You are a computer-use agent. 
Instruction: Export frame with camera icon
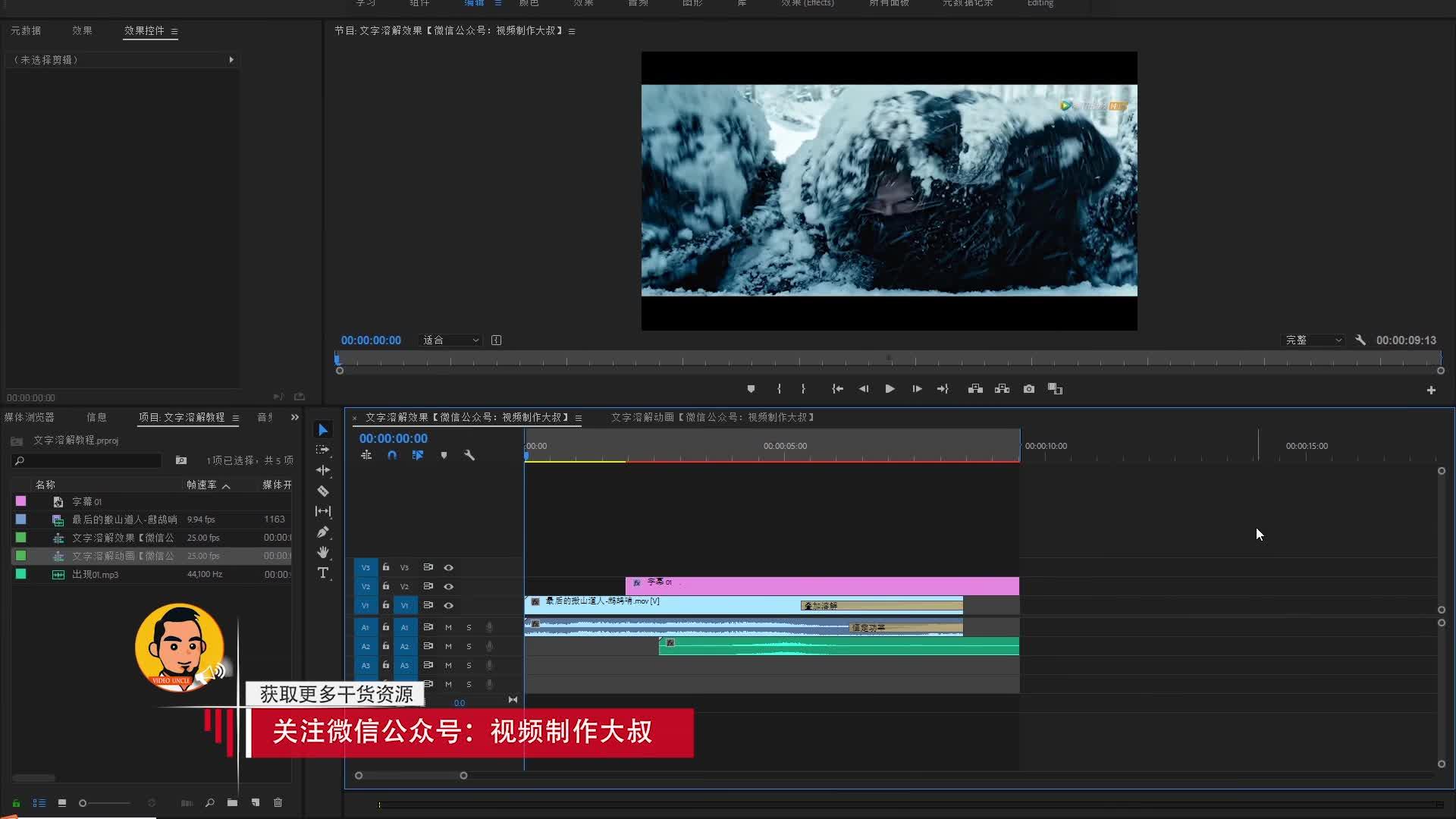pos(1029,389)
